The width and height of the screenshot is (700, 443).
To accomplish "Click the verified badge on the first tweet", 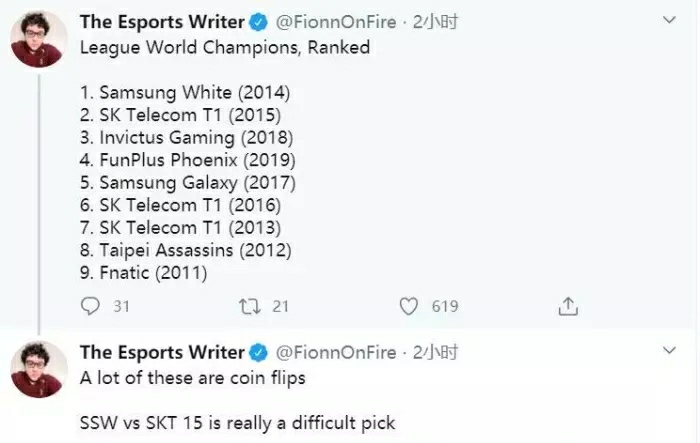I will [x=258, y=19].
